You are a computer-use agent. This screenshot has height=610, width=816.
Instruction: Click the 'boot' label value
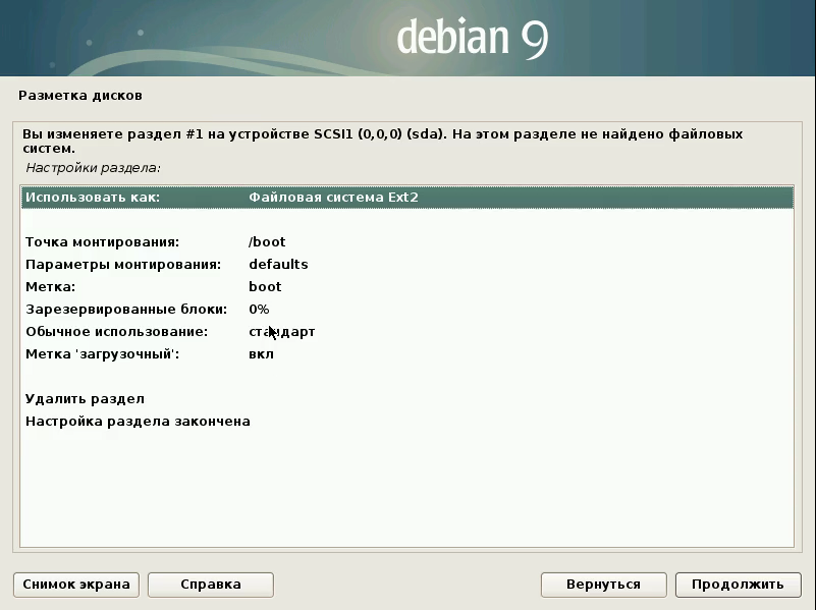click(x=265, y=287)
